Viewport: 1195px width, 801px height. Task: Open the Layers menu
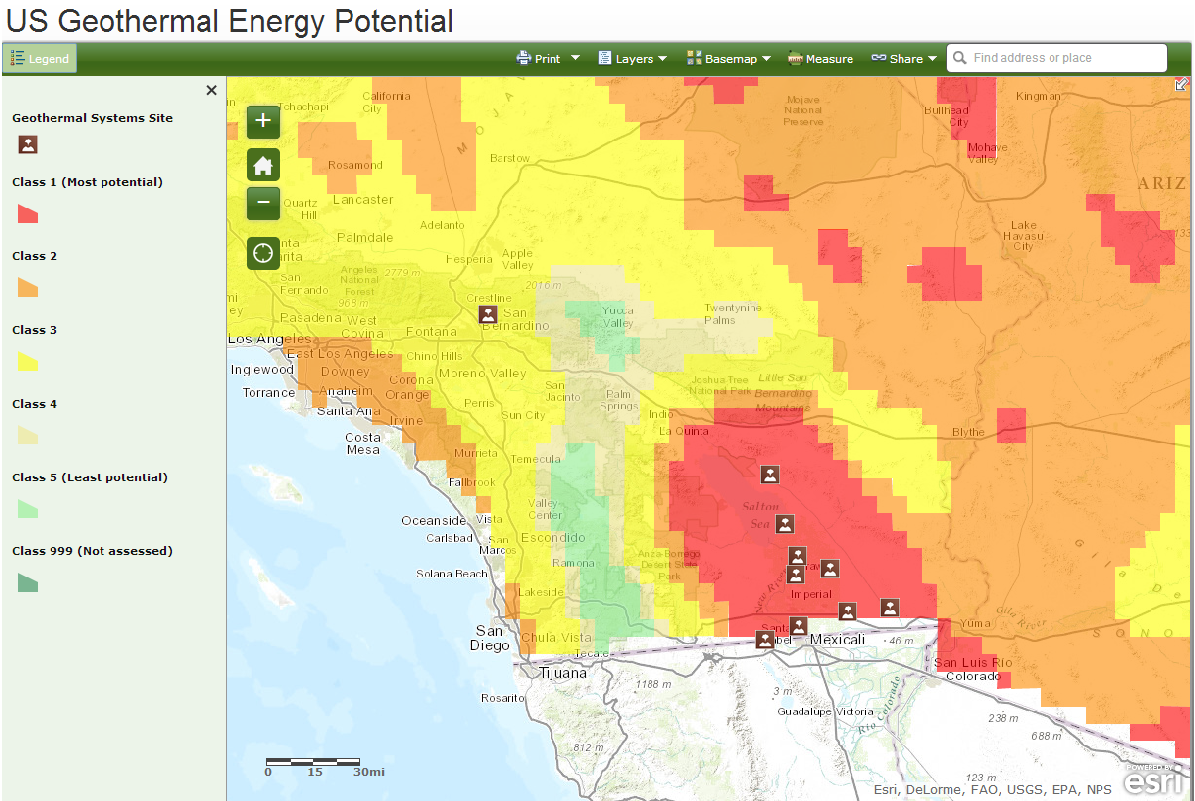point(632,57)
